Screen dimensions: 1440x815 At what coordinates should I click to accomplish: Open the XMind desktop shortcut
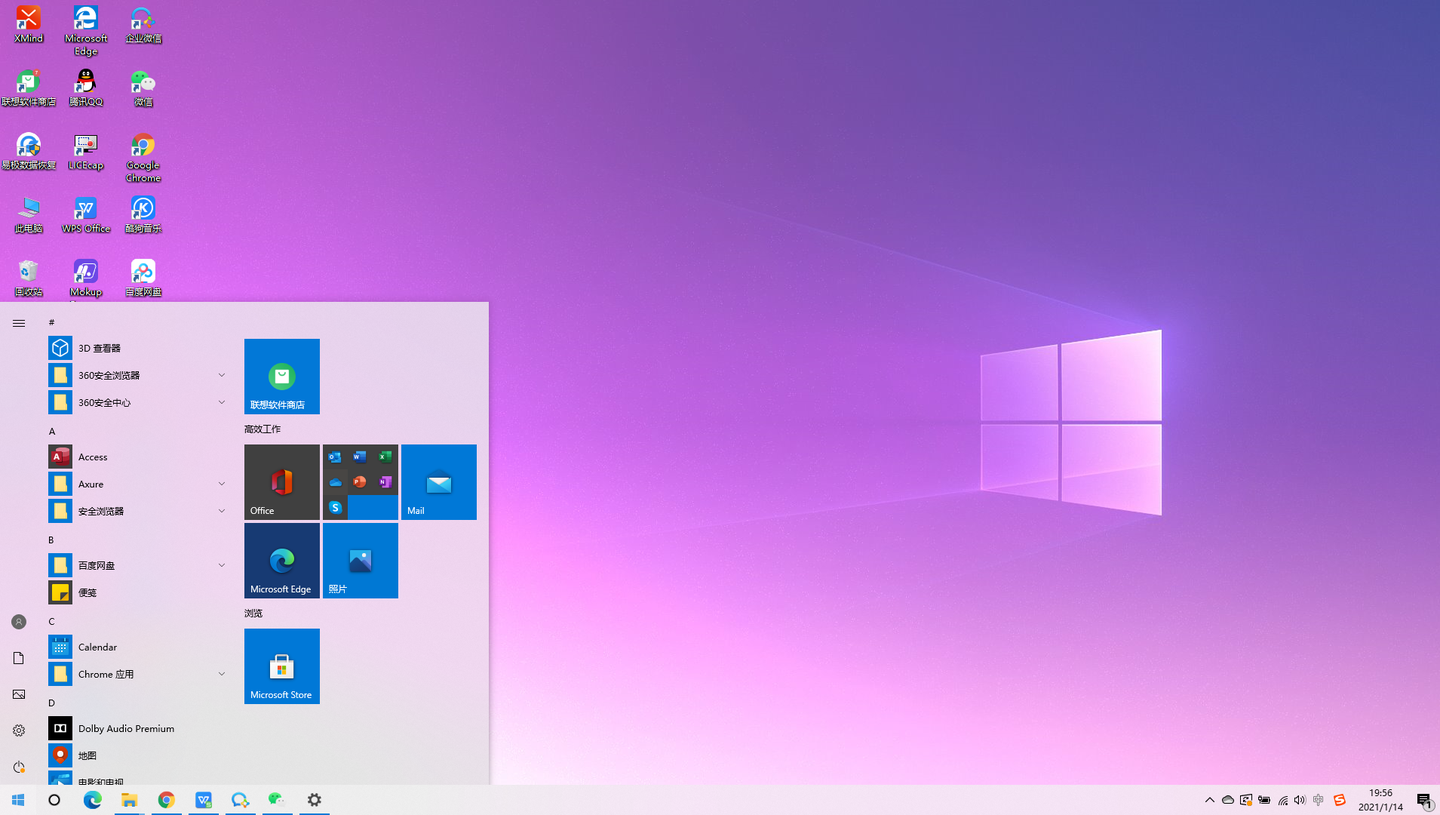(28, 25)
